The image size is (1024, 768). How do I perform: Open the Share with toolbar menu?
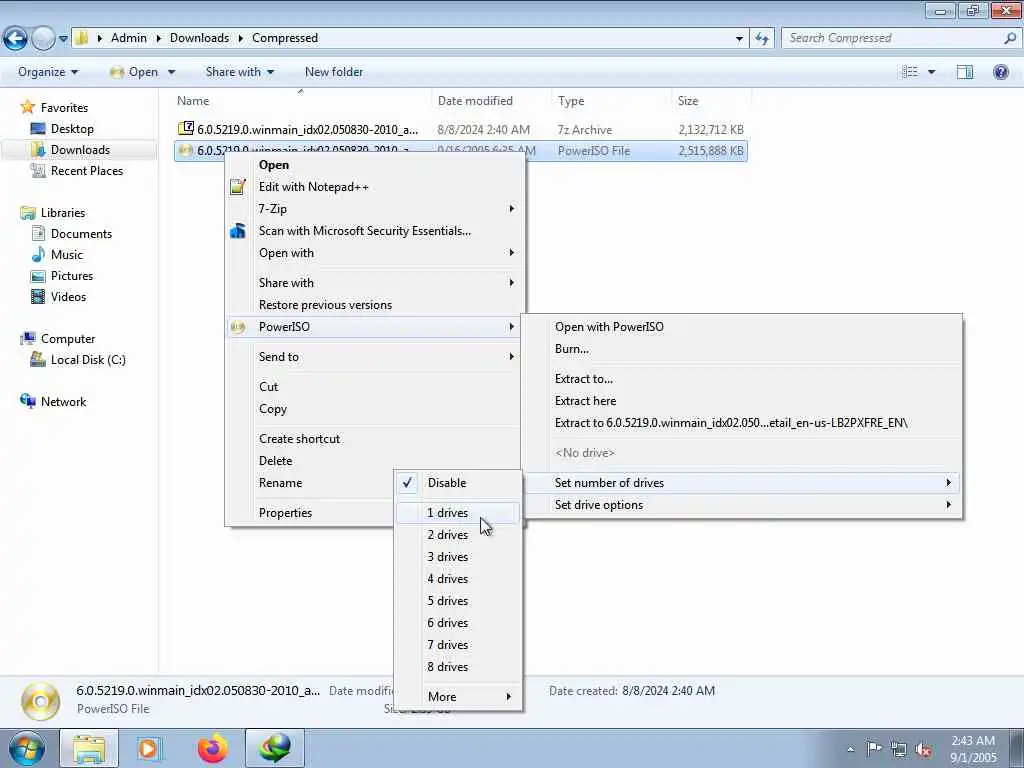pyautogui.click(x=240, y=72)
